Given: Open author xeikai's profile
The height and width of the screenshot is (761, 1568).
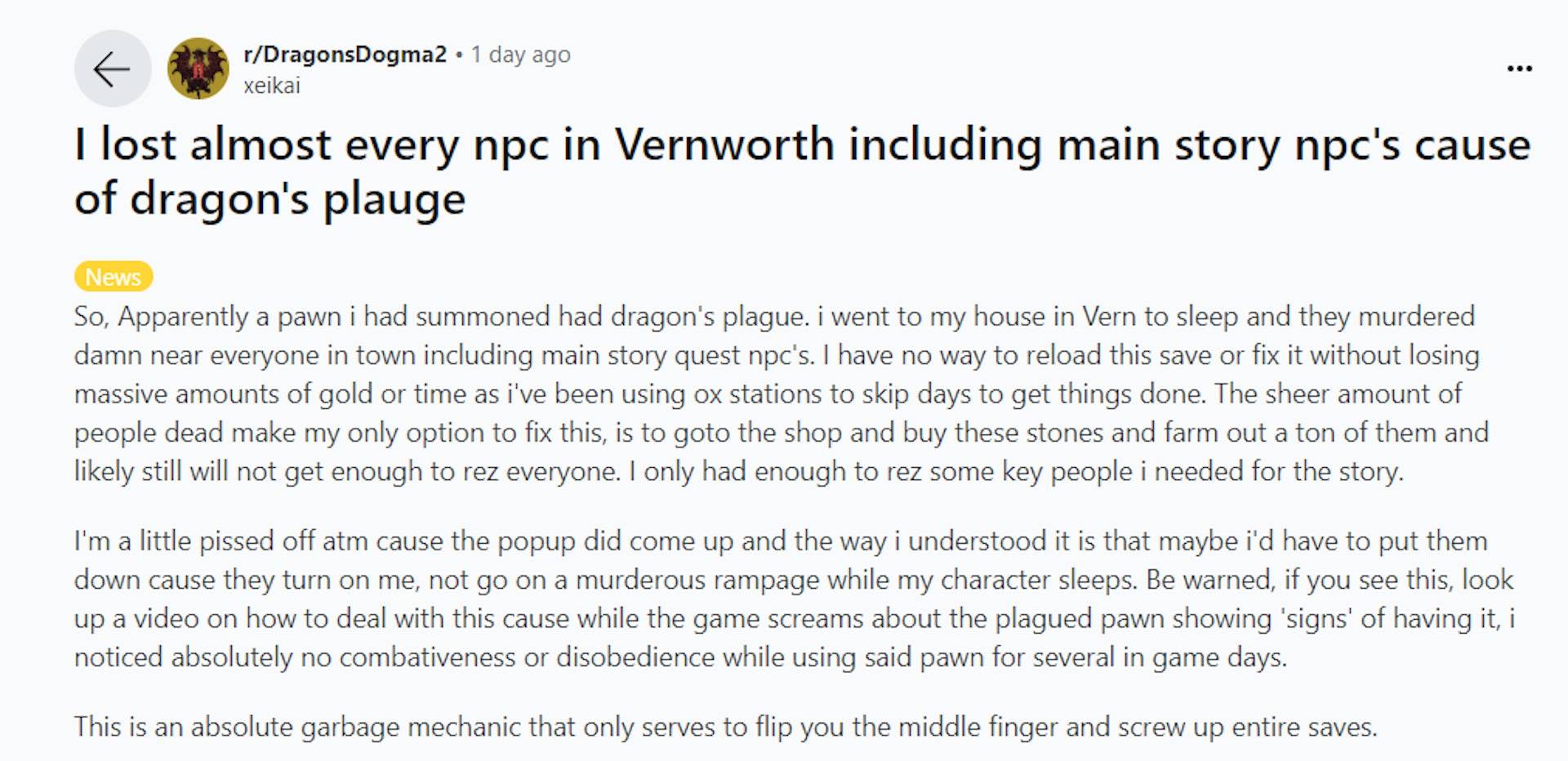Looking at the screenshot, I should [272, 86].
